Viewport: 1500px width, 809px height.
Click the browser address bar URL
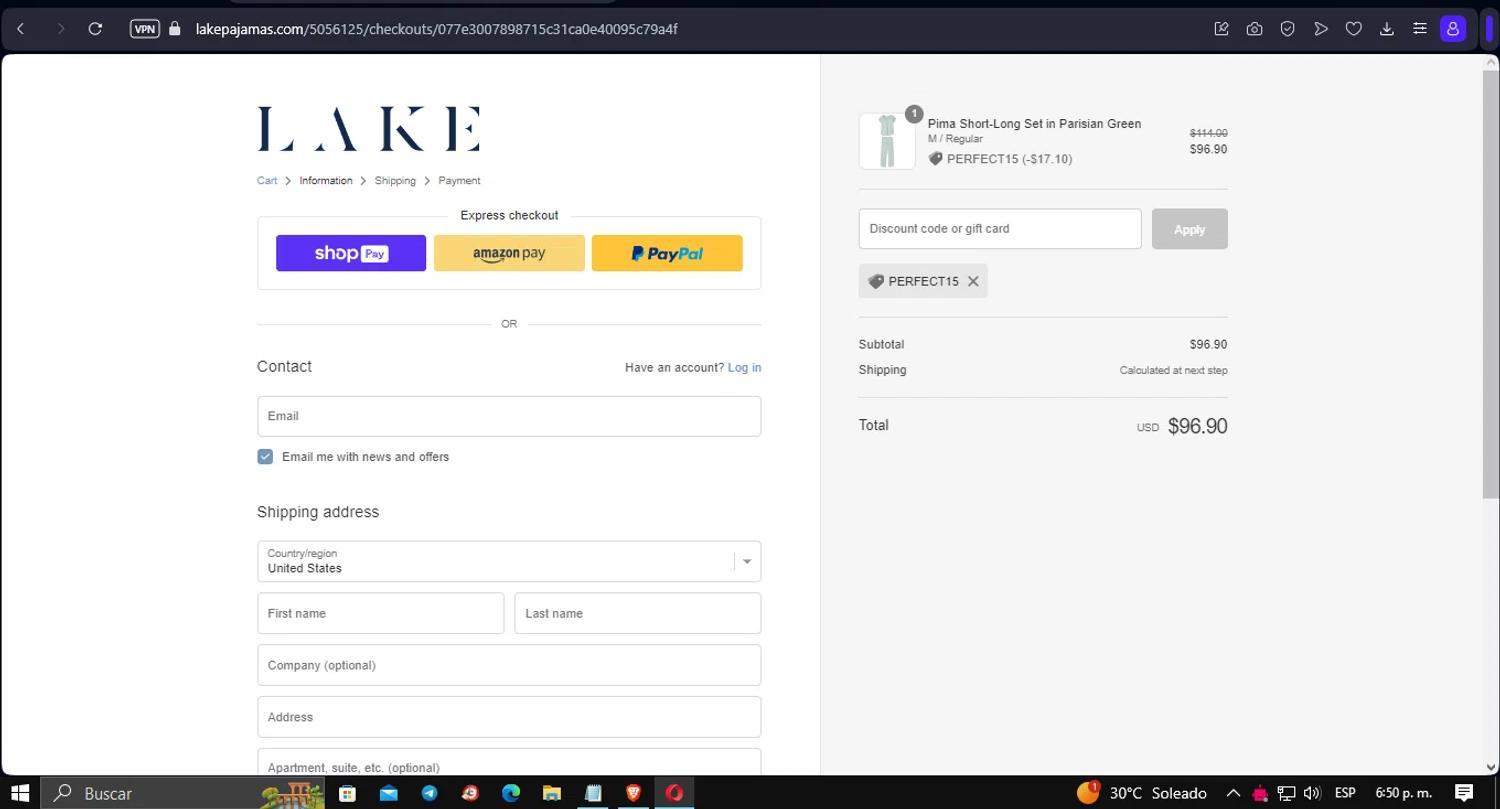click(436, 29)
